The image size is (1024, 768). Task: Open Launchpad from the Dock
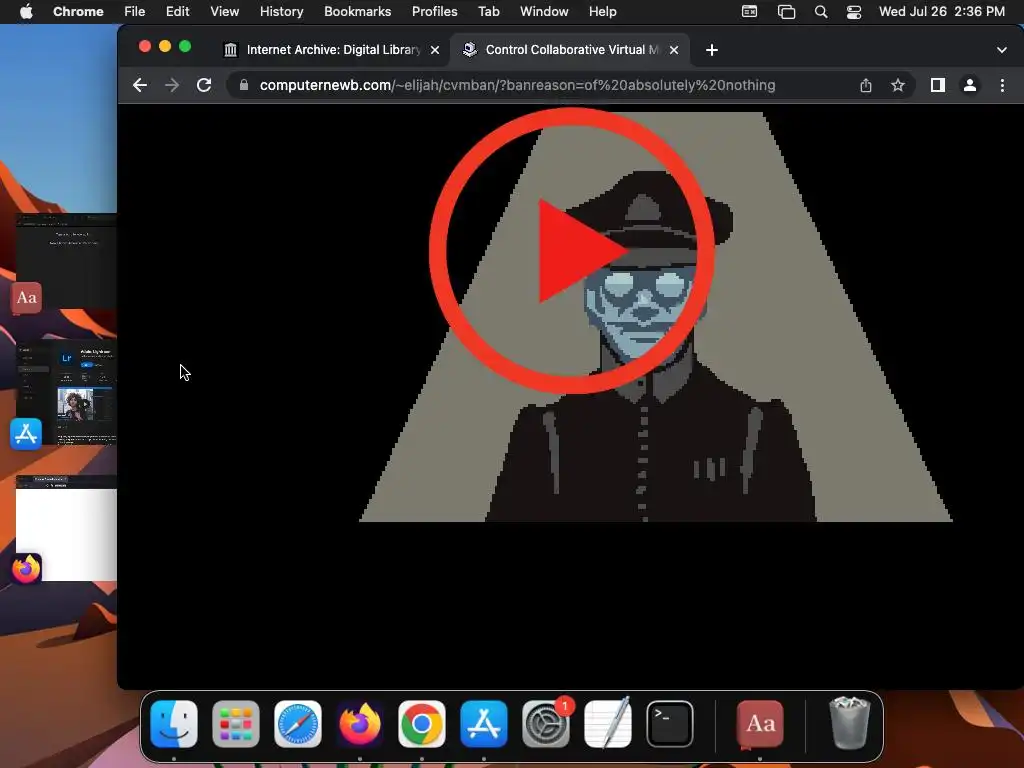236,724
